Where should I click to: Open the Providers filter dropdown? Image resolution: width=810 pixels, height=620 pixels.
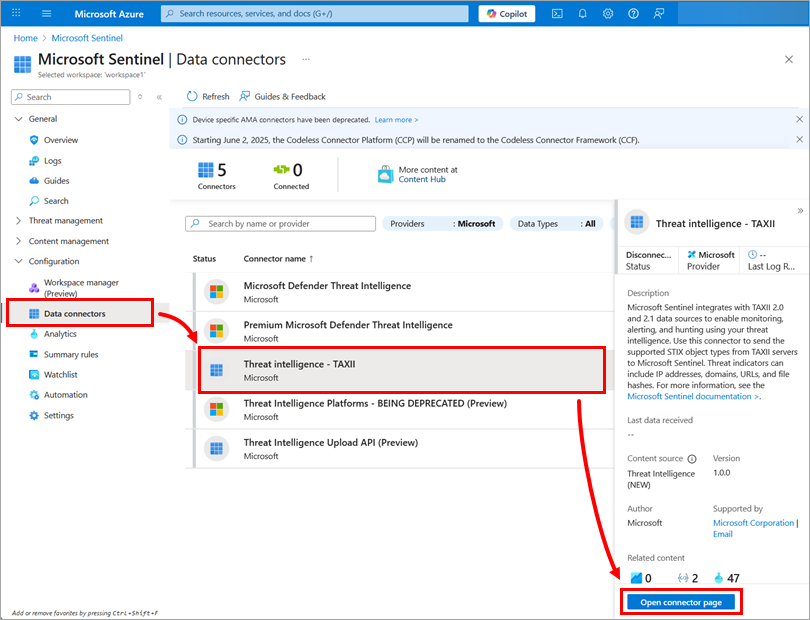(442, 224)
